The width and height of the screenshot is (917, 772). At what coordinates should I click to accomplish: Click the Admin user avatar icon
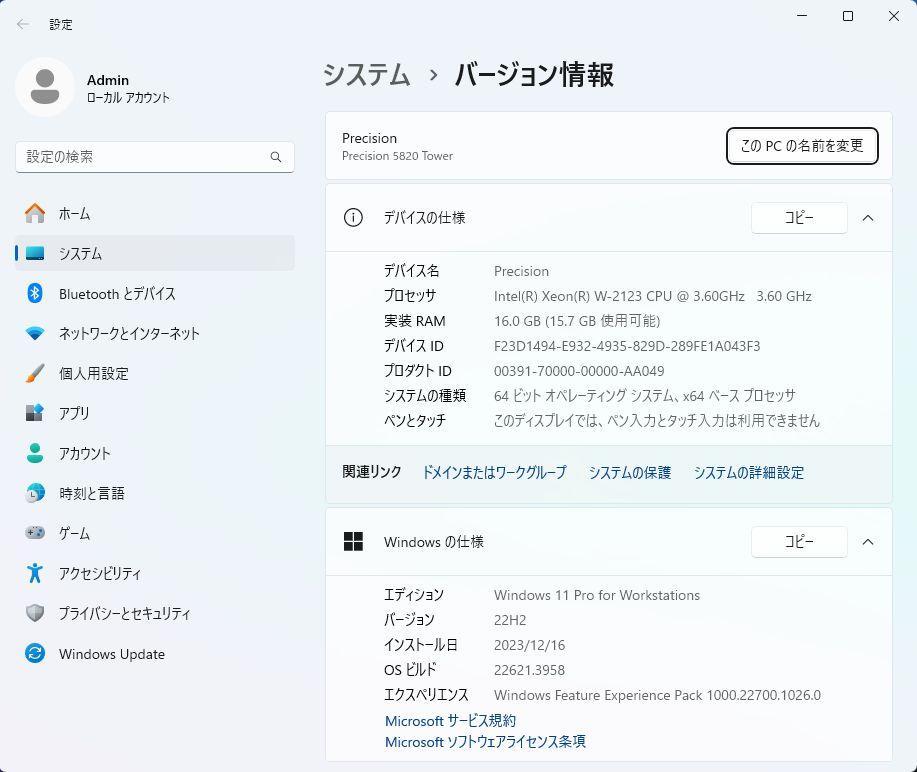click(x=45, y=87)
